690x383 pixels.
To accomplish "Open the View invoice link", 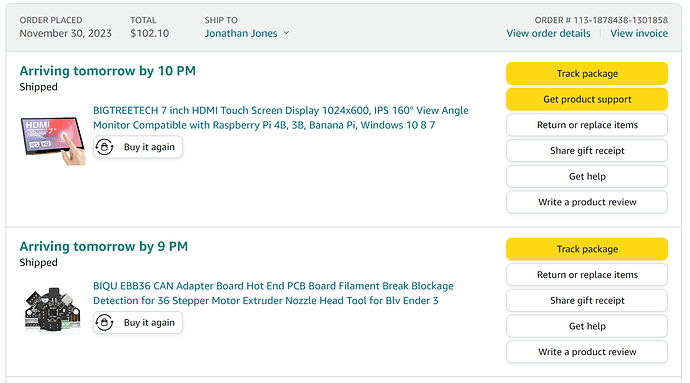I will 639,33.
